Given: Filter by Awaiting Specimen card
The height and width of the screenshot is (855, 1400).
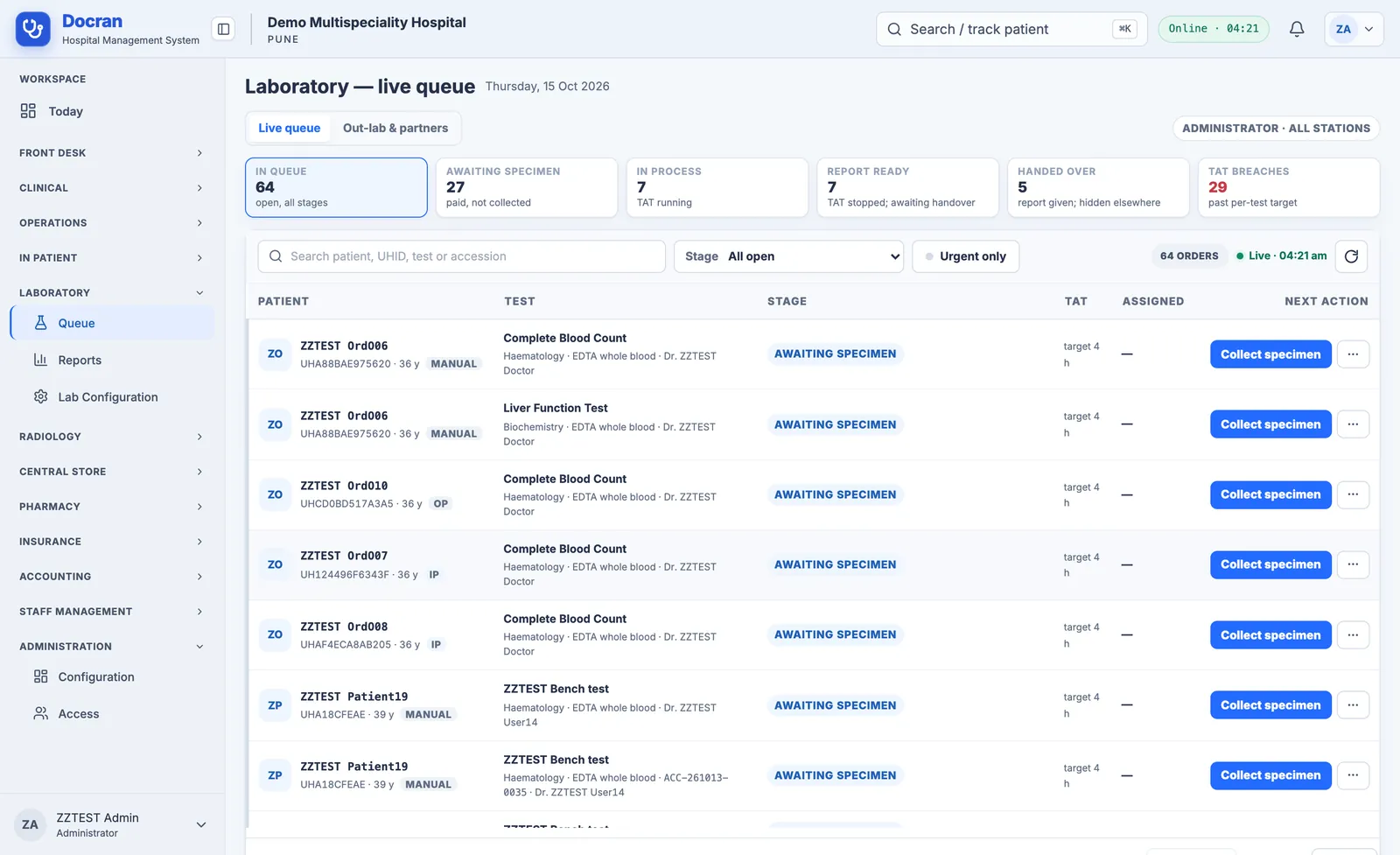Looking at the screenshot, I should pos(527,187).
